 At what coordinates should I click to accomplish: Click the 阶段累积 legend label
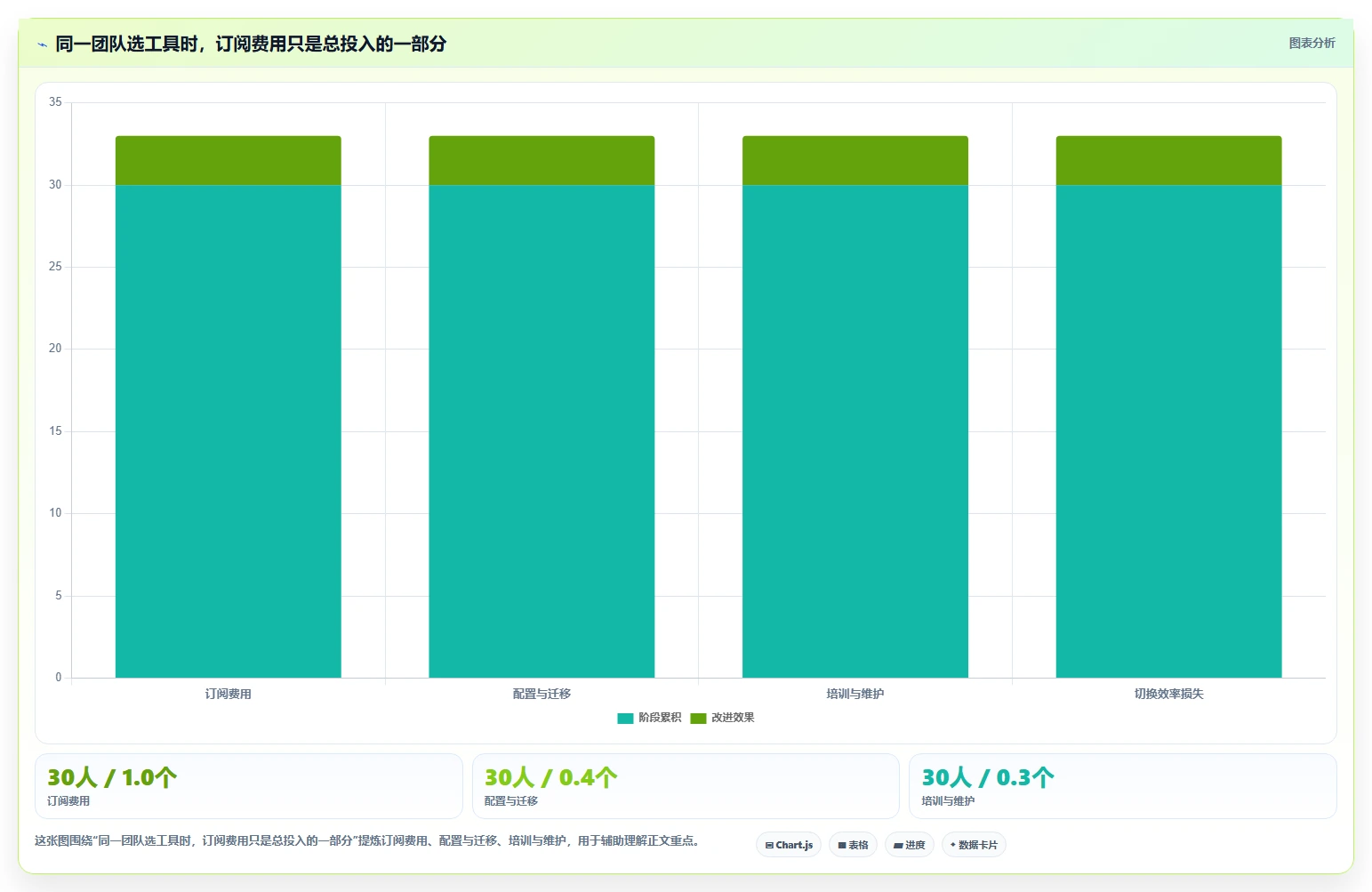click(660, 718)
